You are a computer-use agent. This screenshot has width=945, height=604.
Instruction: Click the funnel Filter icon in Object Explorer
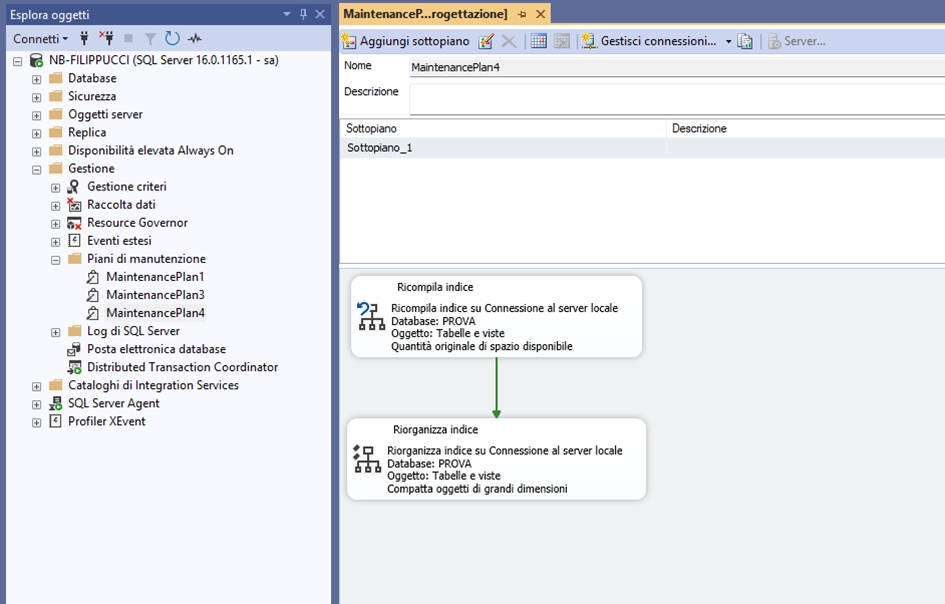click(x=150, y=39)
